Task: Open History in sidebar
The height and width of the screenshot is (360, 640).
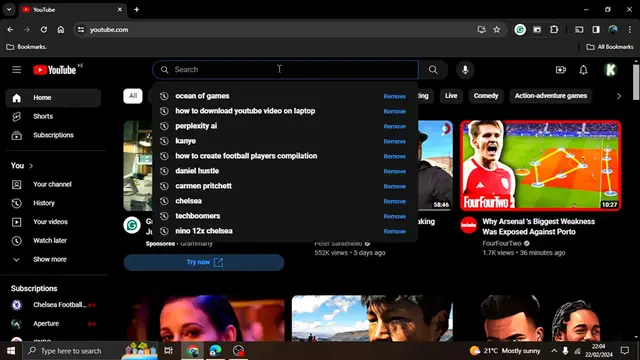Action: tap(53, 203)
